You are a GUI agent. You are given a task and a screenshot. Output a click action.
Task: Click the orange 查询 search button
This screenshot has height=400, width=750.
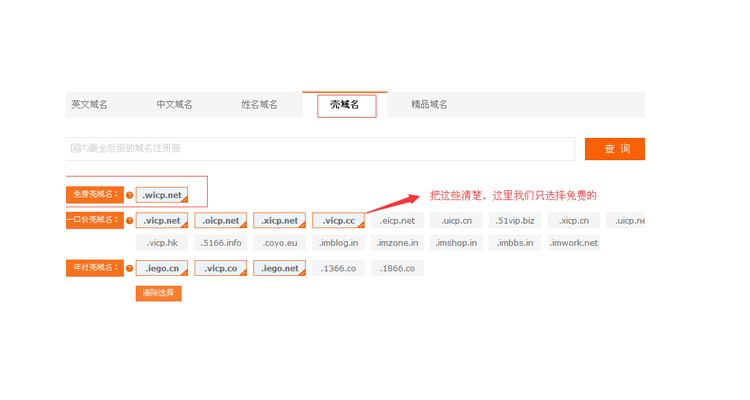pos(615,149)
